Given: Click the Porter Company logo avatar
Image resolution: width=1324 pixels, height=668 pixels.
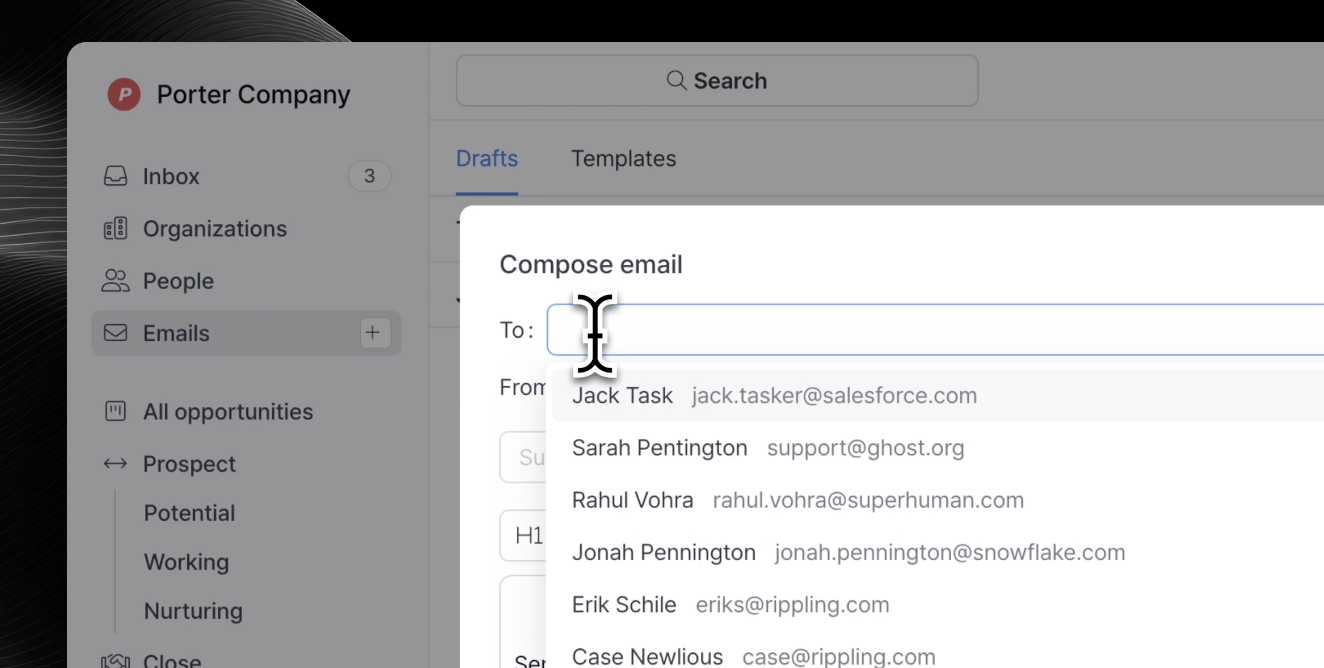Looking at the screenshot, I should click(124, 94).
